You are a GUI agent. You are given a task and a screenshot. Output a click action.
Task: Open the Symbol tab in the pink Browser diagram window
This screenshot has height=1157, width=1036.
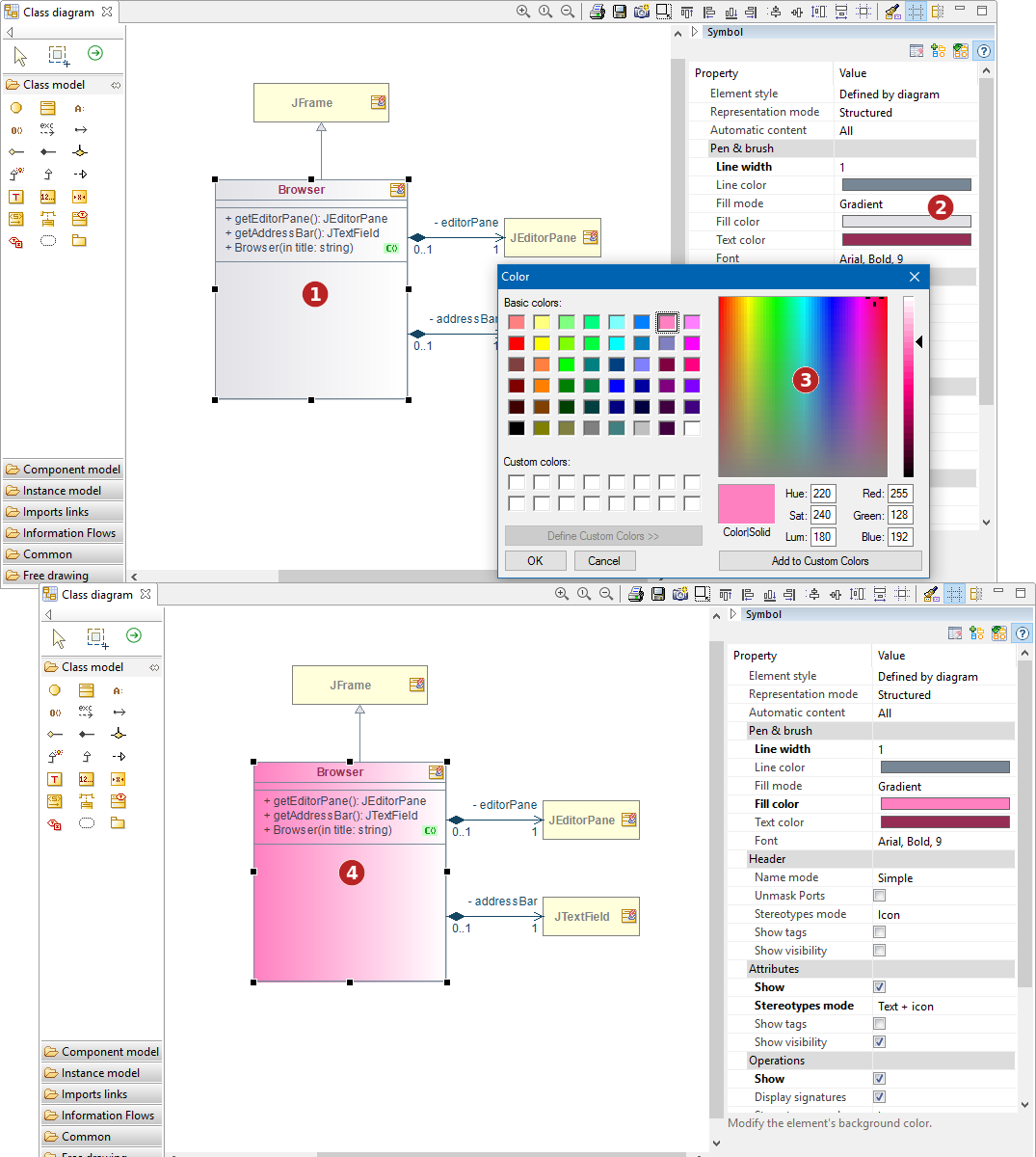(763, 614)
